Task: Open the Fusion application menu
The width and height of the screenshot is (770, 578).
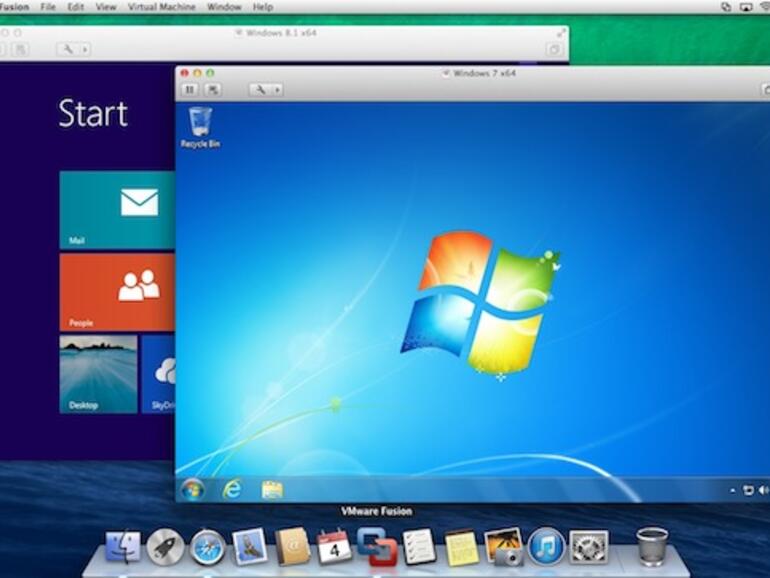Action: pyautogui.click(x=15, y=7)
